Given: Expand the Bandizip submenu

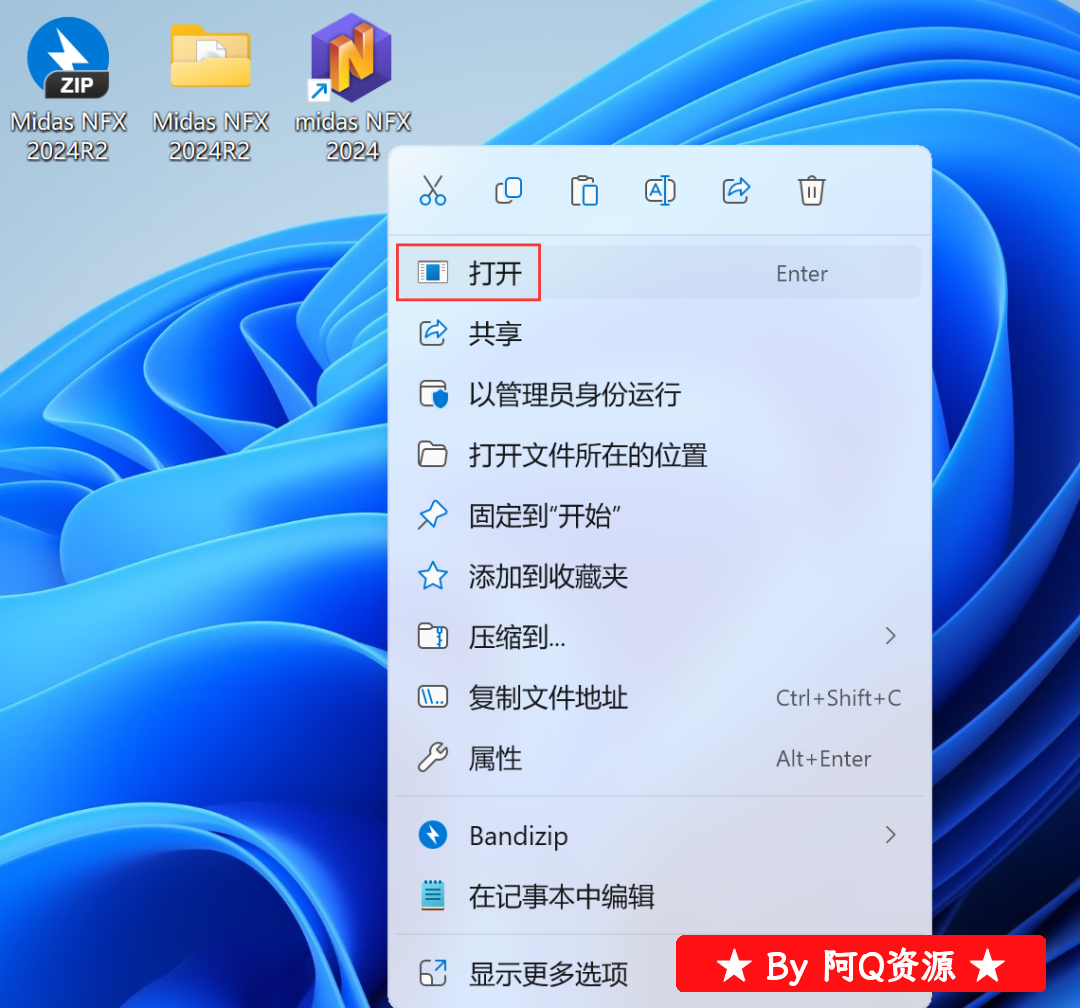Looking at the screenshot, I should pos(658,835).
